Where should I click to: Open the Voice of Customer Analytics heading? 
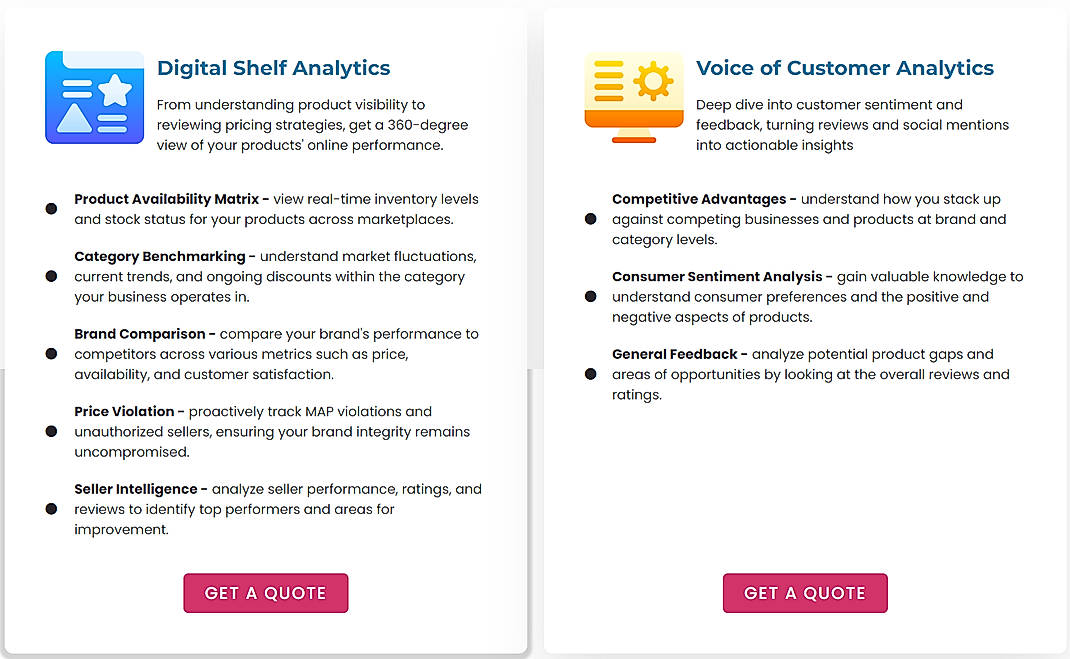(845, 68)
